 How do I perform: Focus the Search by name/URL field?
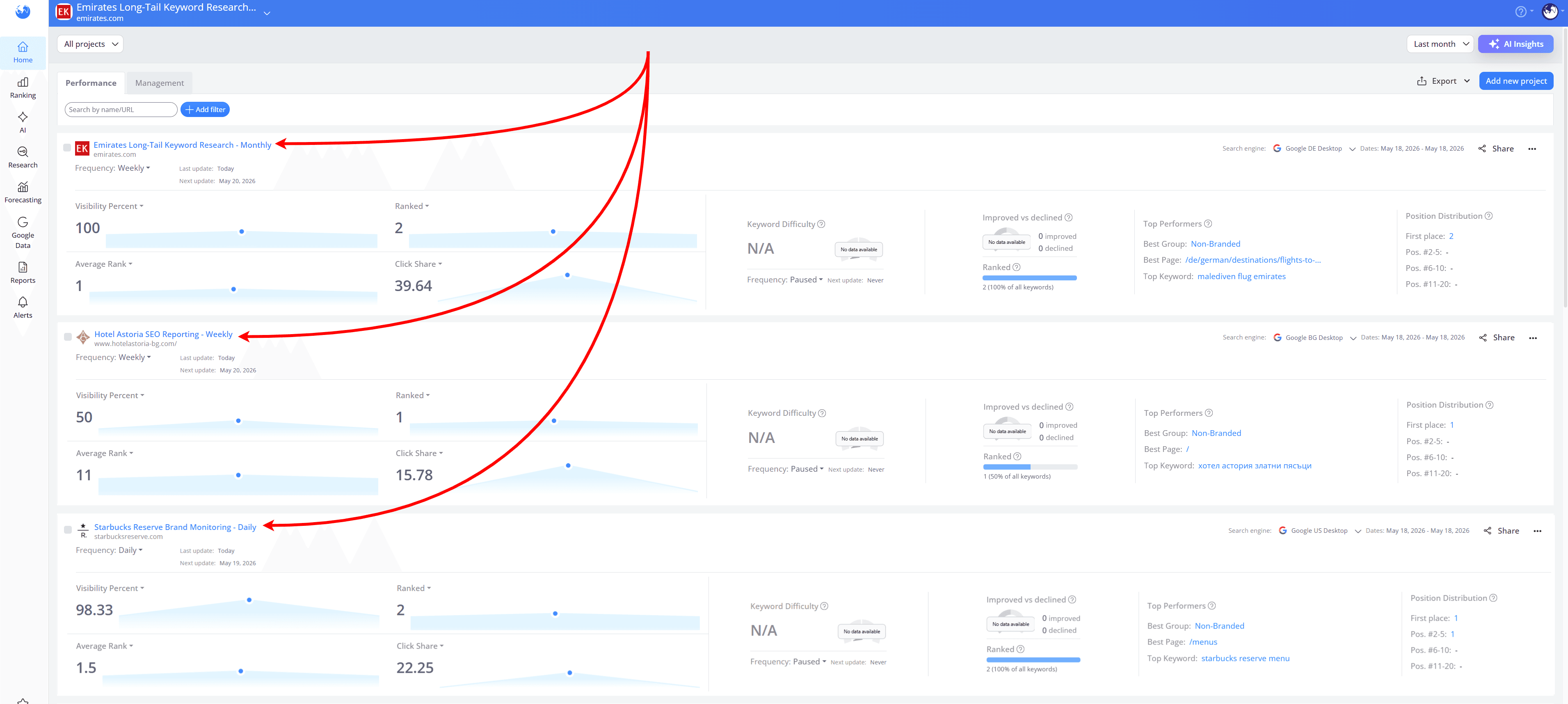[121, 110]
